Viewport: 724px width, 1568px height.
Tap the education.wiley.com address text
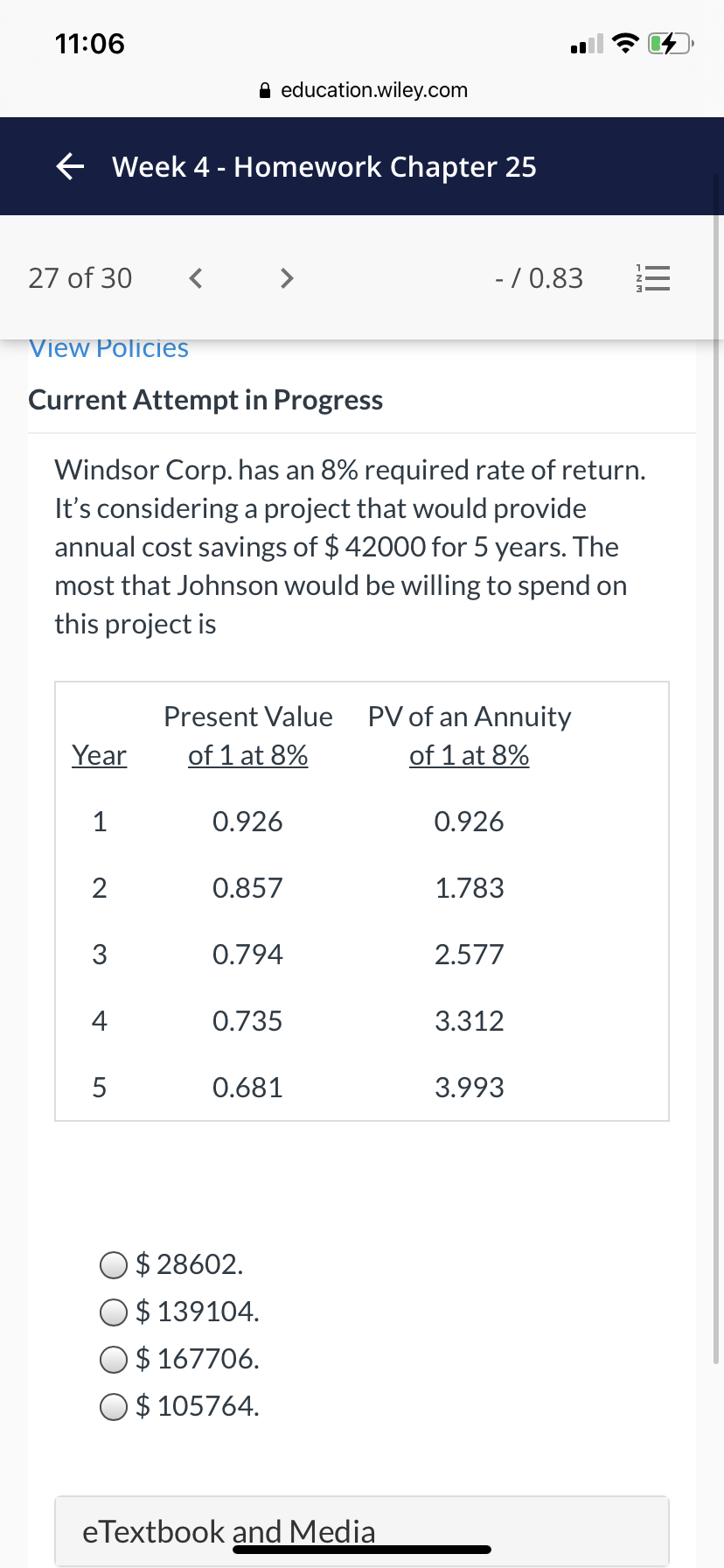point(374,90)
